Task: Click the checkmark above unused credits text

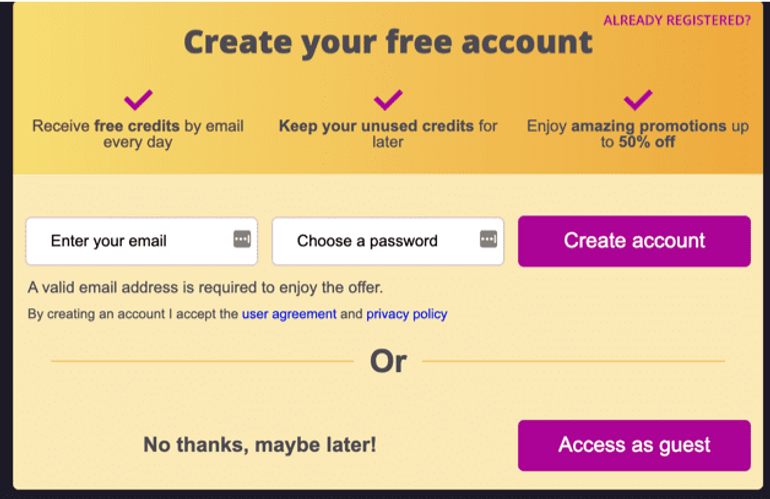Action: coord(388,100)
